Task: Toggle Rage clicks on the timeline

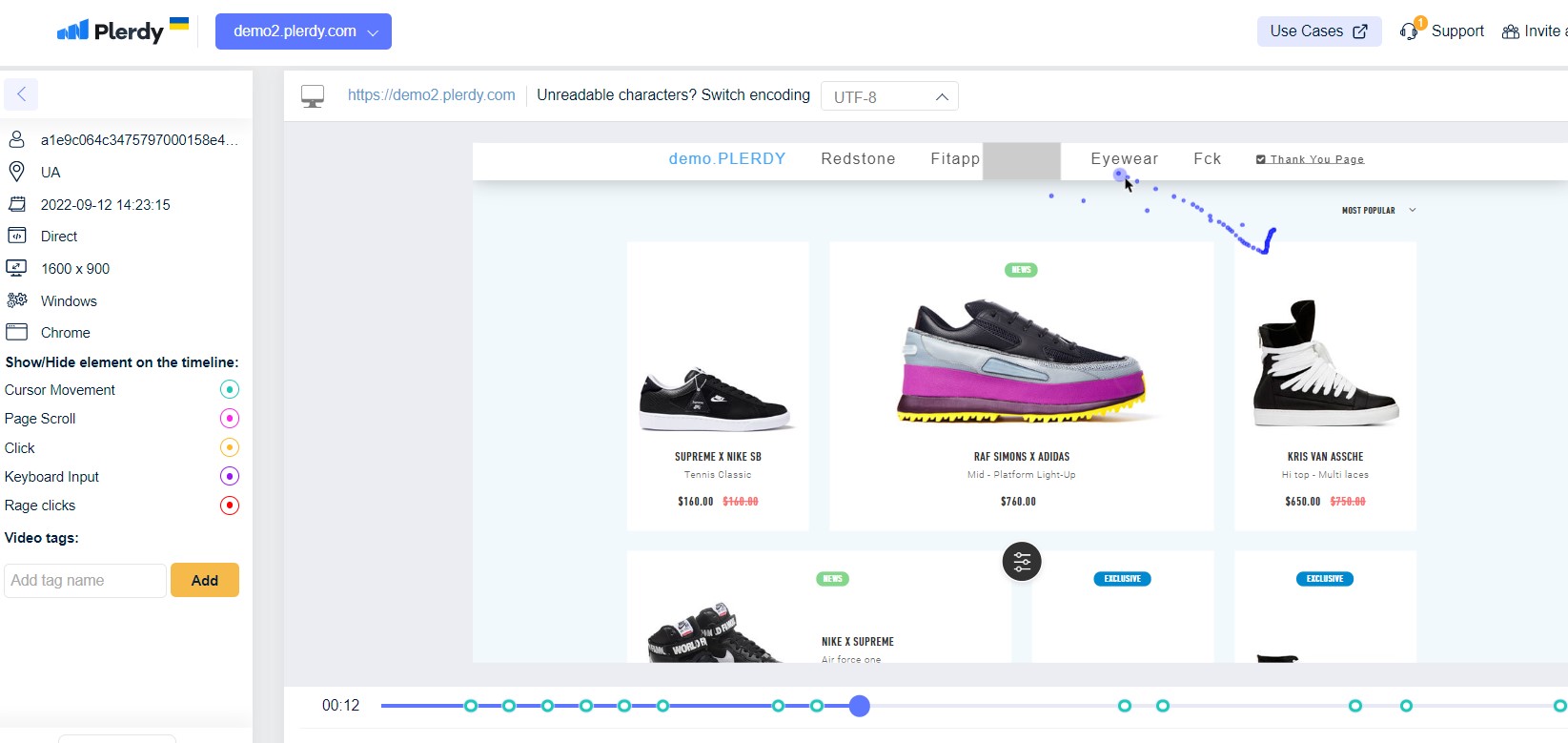Action: pos(230,506)
